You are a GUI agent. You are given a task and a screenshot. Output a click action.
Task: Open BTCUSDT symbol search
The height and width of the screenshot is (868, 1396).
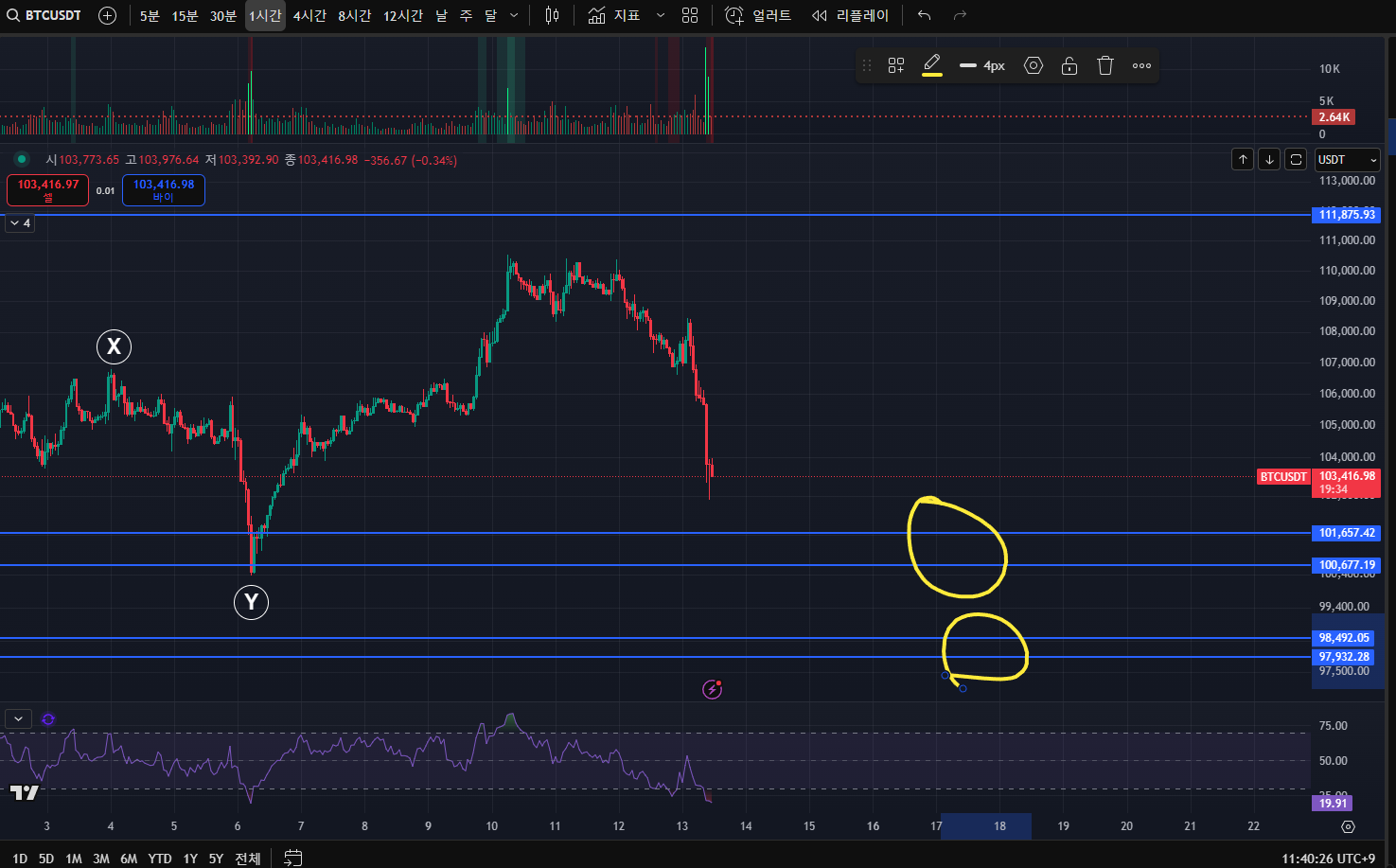[44, 15]
